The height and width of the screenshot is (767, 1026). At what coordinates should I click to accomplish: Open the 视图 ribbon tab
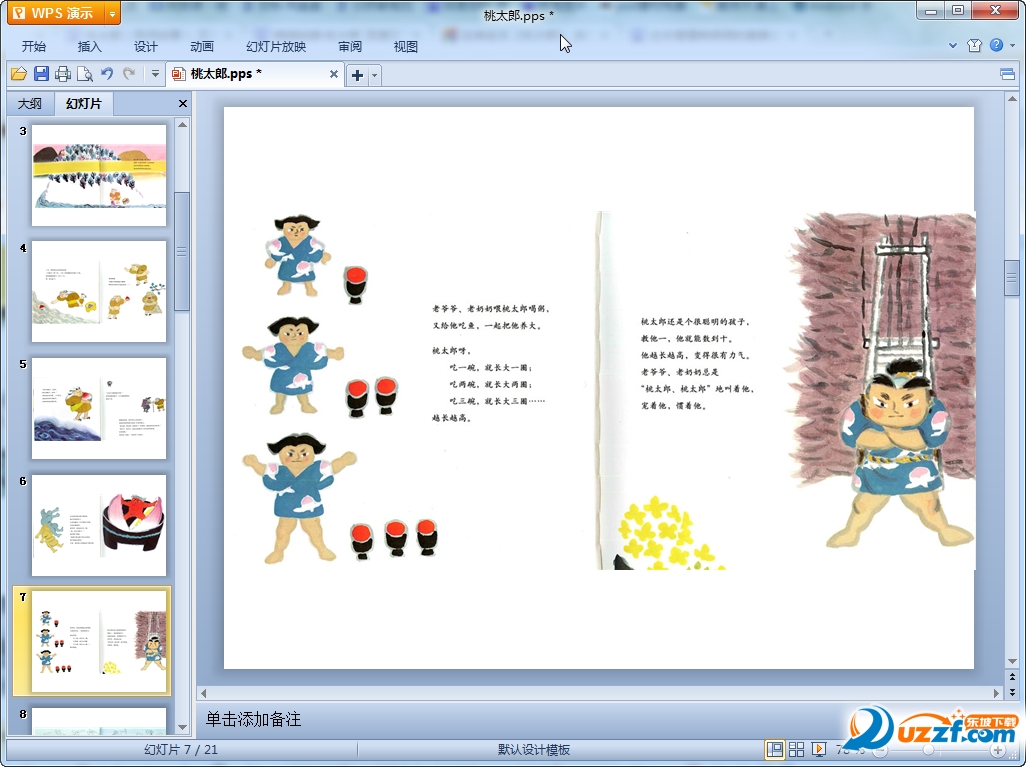(406, 46)
